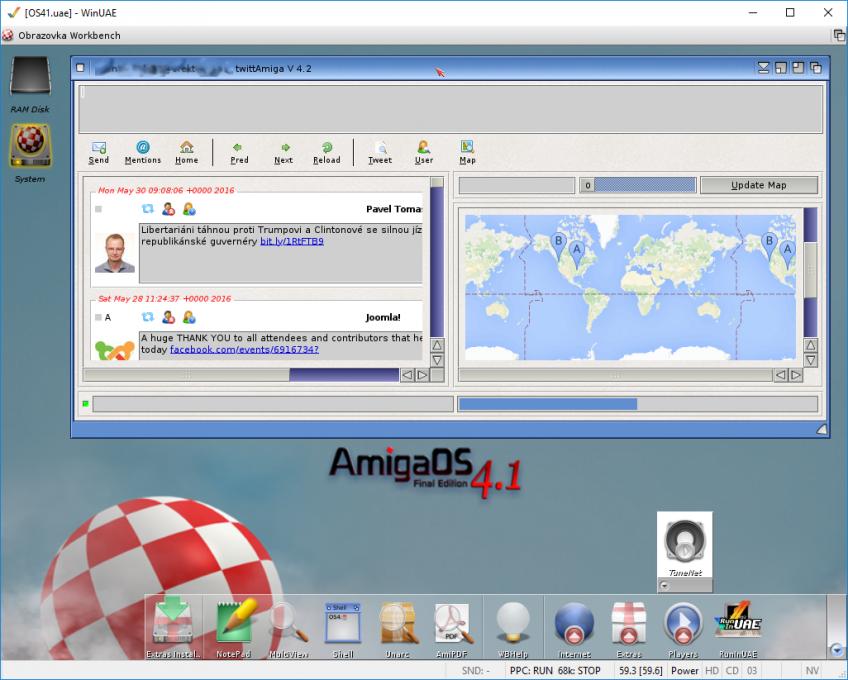Open the bit.ly/1RtFTB9 link

291,241
